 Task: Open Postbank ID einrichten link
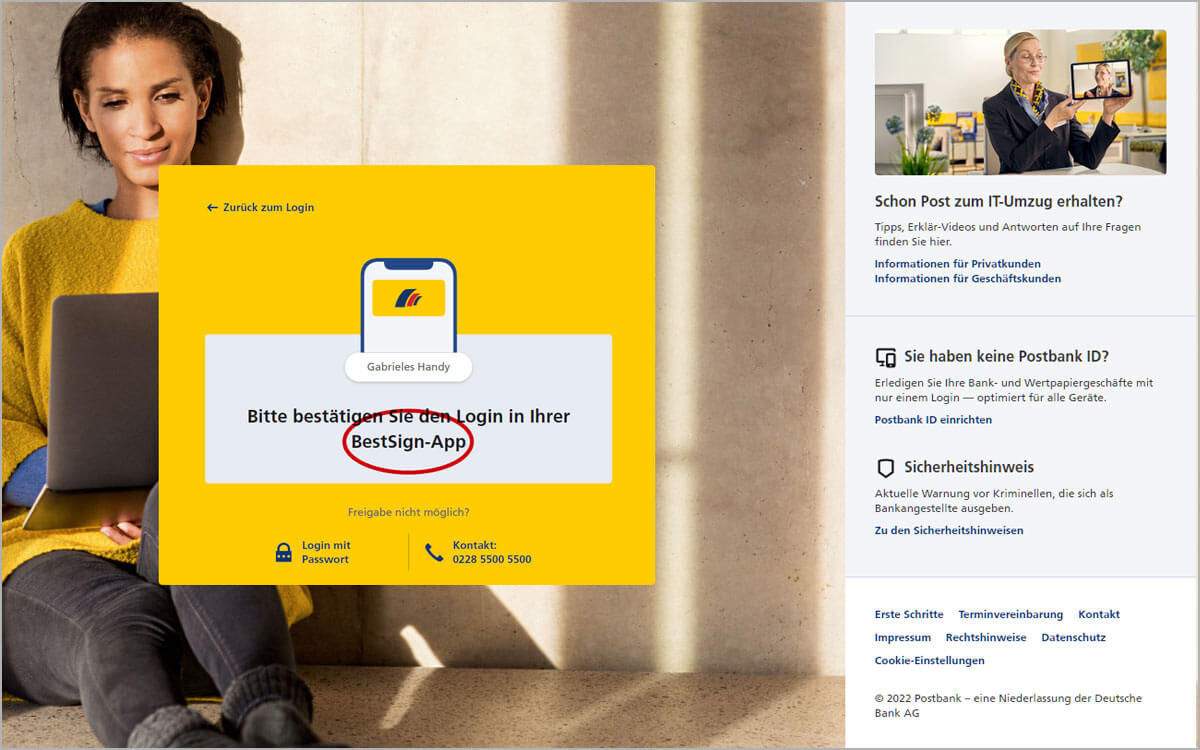[933, 420]
